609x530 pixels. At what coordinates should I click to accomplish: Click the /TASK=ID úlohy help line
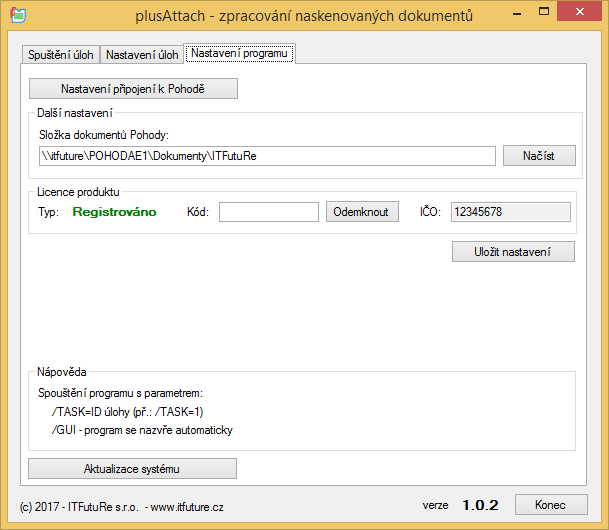(127, 412)
